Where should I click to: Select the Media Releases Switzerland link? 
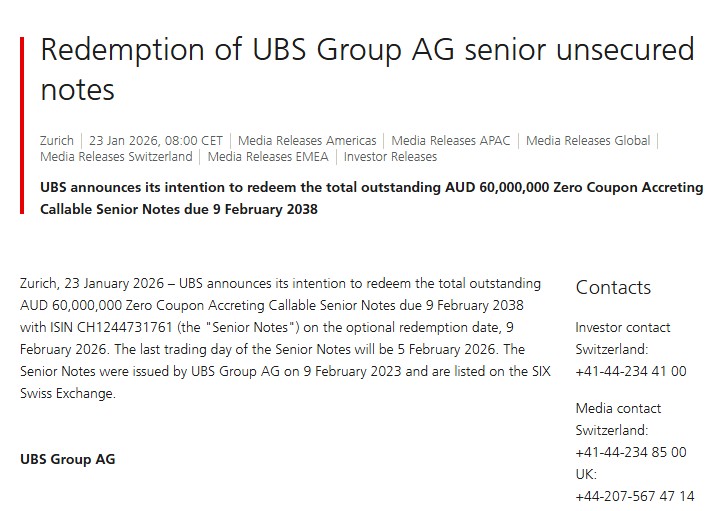click(116, 157)
